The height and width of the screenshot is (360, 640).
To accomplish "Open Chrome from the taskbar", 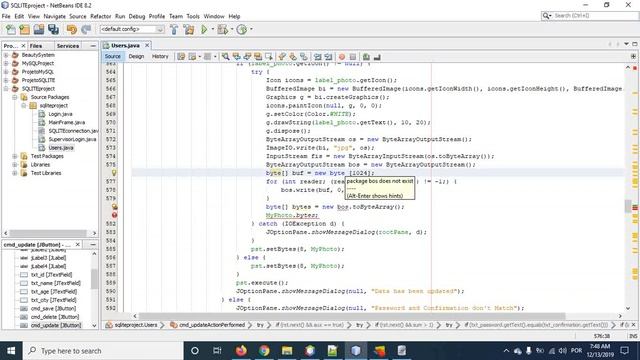I will (264, 351).
